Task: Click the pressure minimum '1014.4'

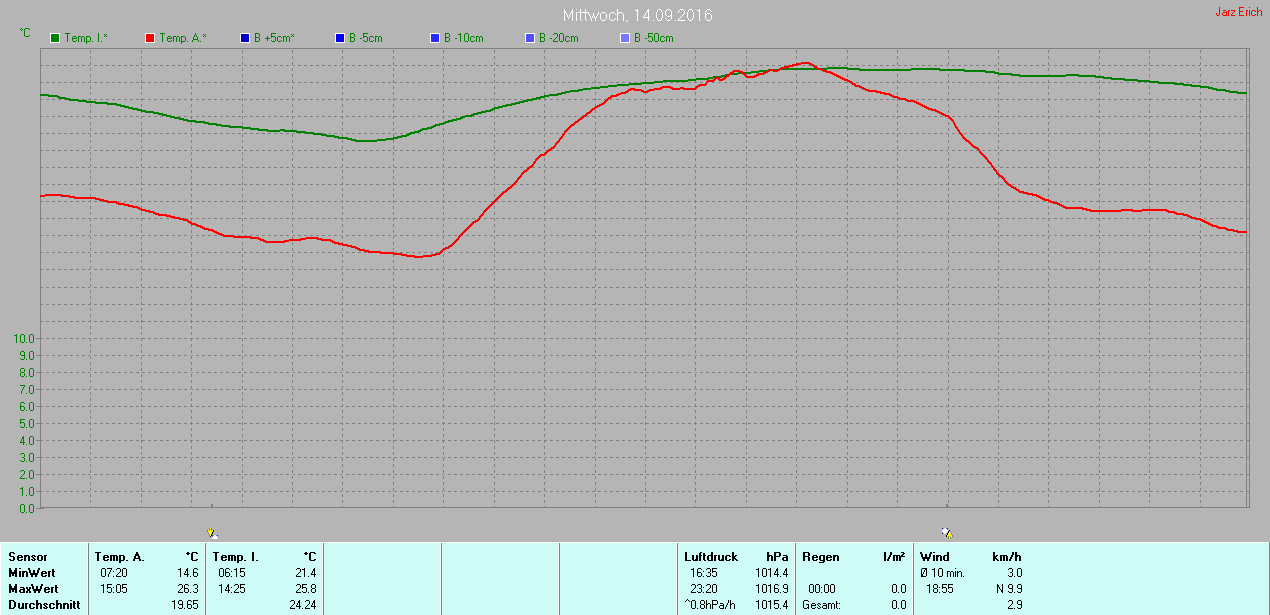Action: tap(772, 573)
